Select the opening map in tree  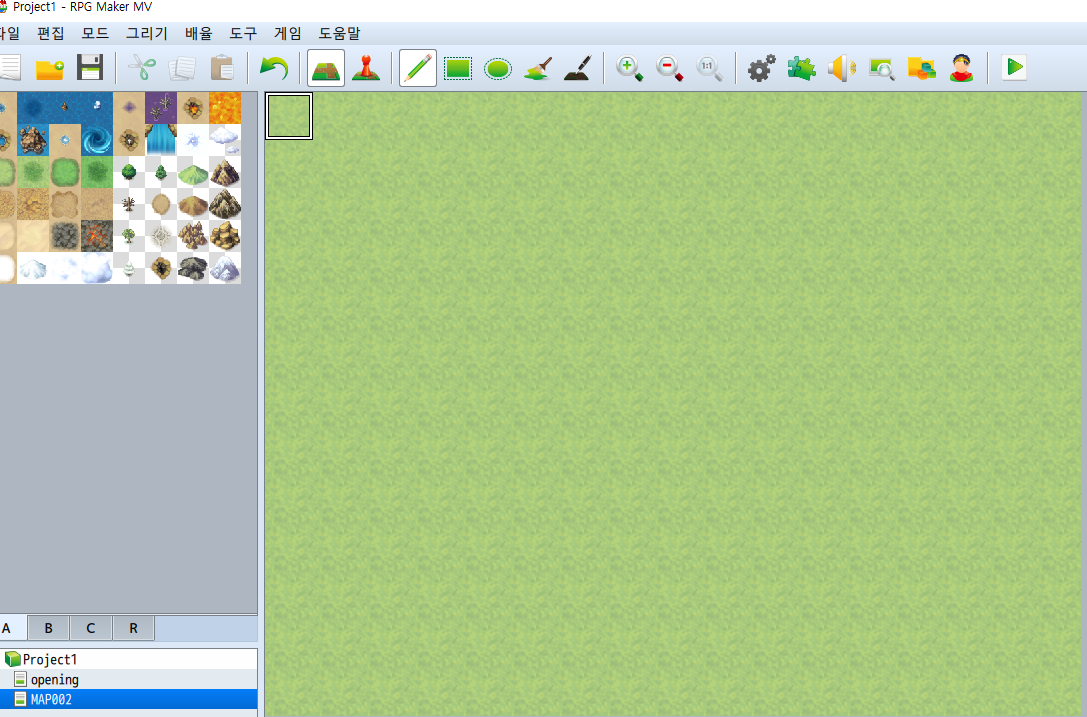[54, 680]
